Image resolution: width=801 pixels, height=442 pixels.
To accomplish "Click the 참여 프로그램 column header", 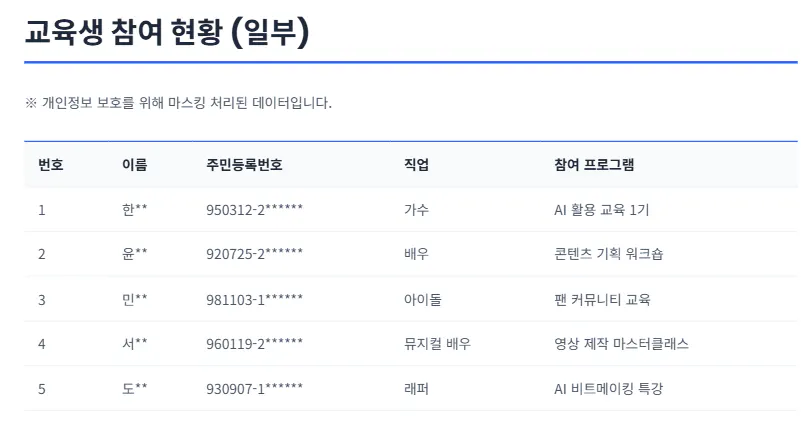I will pos(594,165).
